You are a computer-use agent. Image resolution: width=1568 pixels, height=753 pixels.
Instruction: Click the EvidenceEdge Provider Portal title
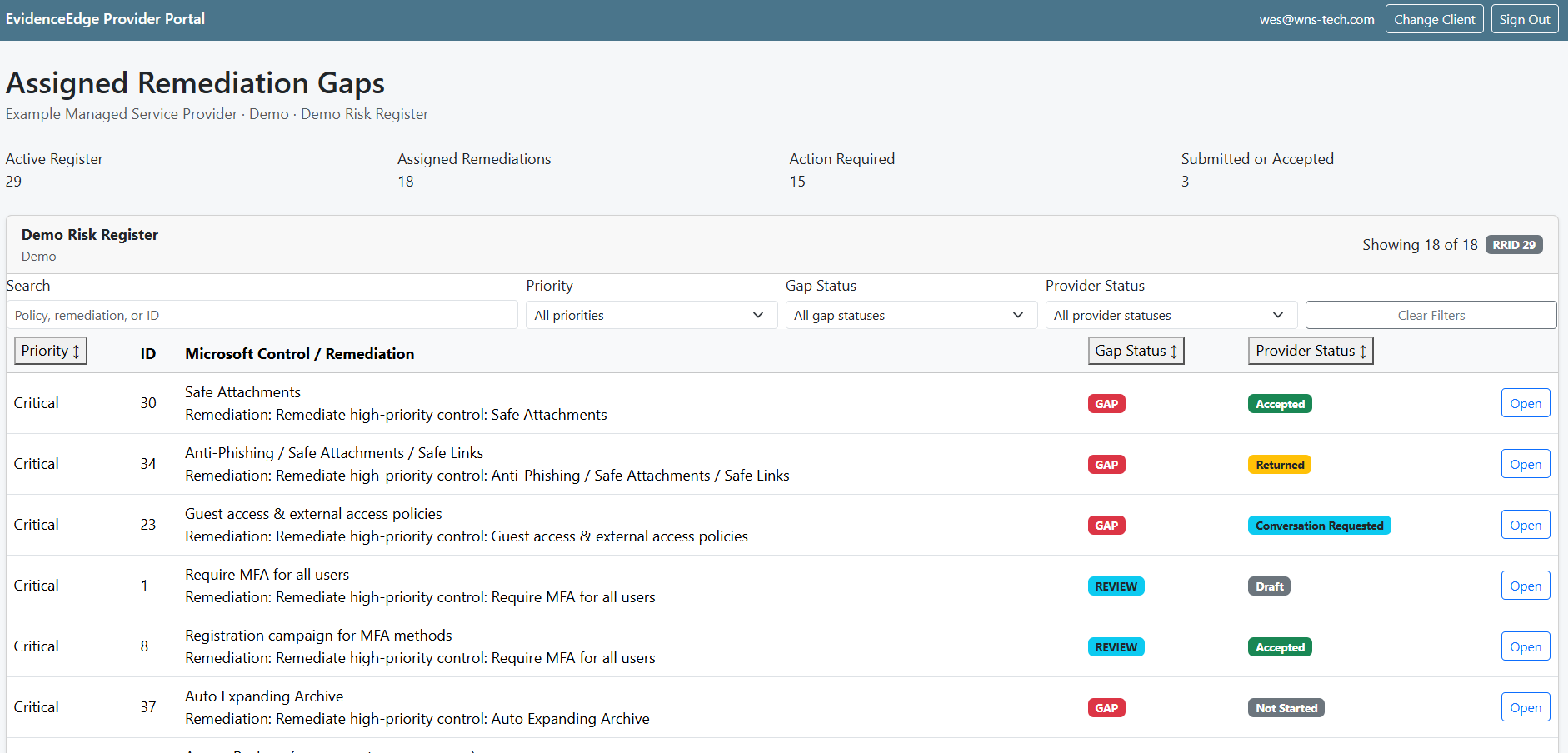click(x=105, y=19)
